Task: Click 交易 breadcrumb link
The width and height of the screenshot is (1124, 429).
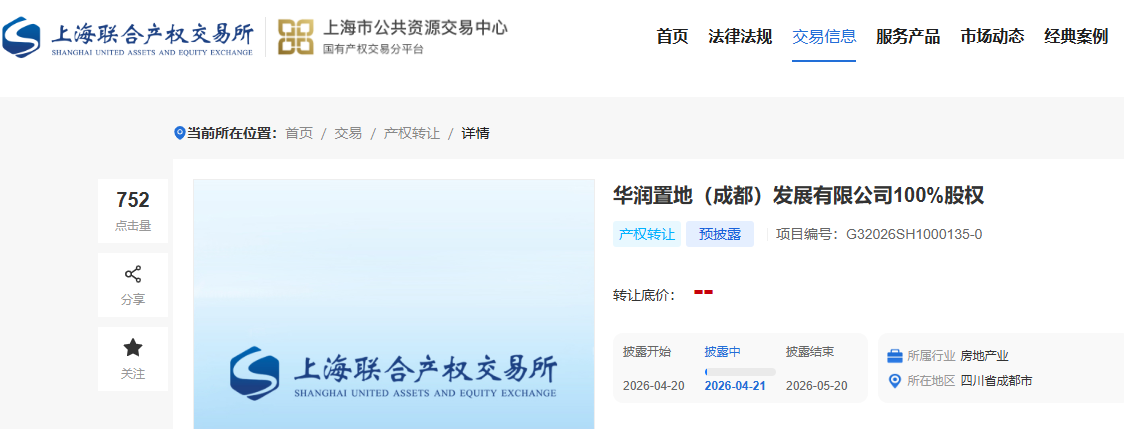Action: [348, 133]
